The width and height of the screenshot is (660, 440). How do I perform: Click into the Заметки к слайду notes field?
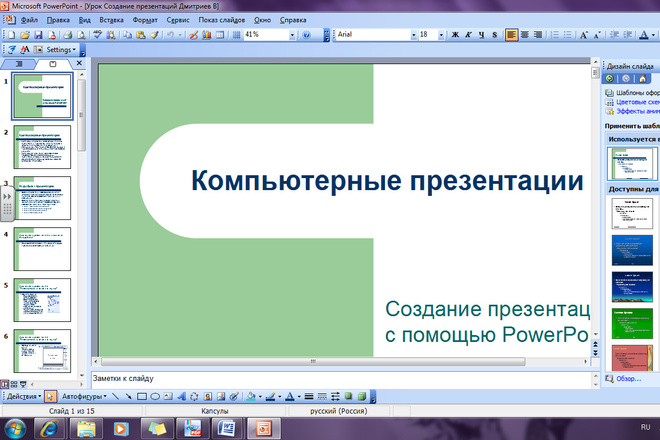tap(341, 379)
